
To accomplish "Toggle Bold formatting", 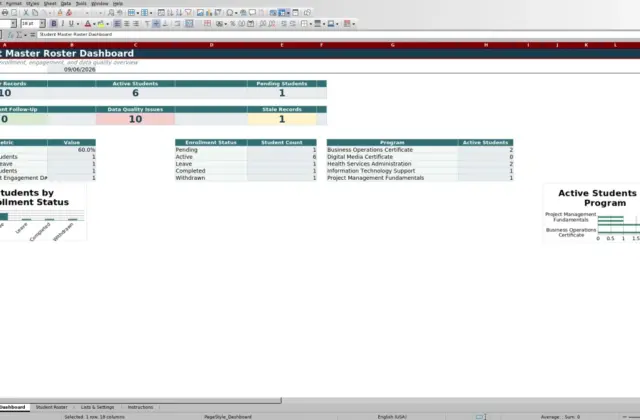I will 53,24.
